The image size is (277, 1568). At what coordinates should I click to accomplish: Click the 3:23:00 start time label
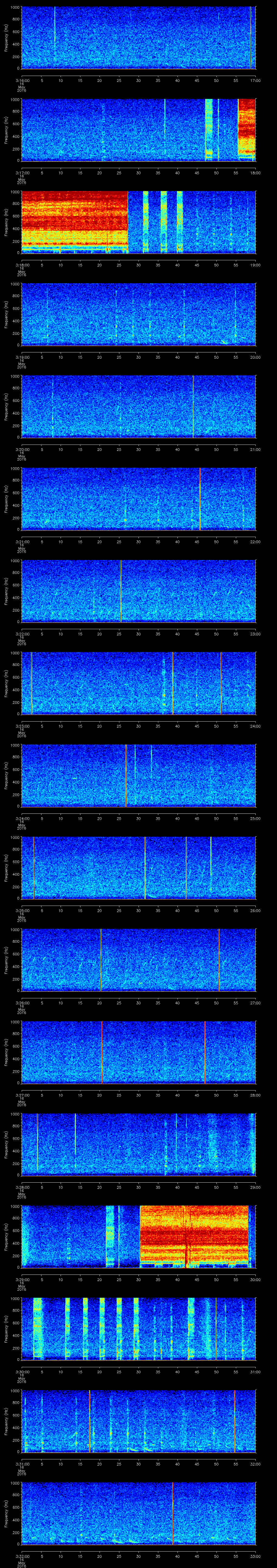coord(22,726)
